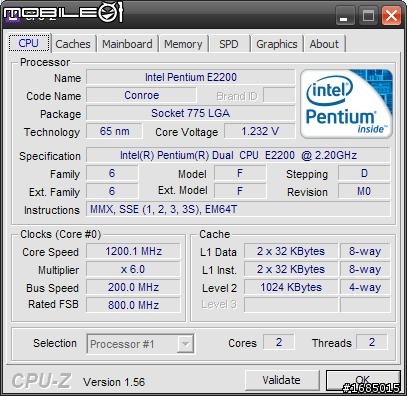Select the Package value Socket 775 LGA
Viewport: 407px width, 396px height.
click(x=191, y=113)
